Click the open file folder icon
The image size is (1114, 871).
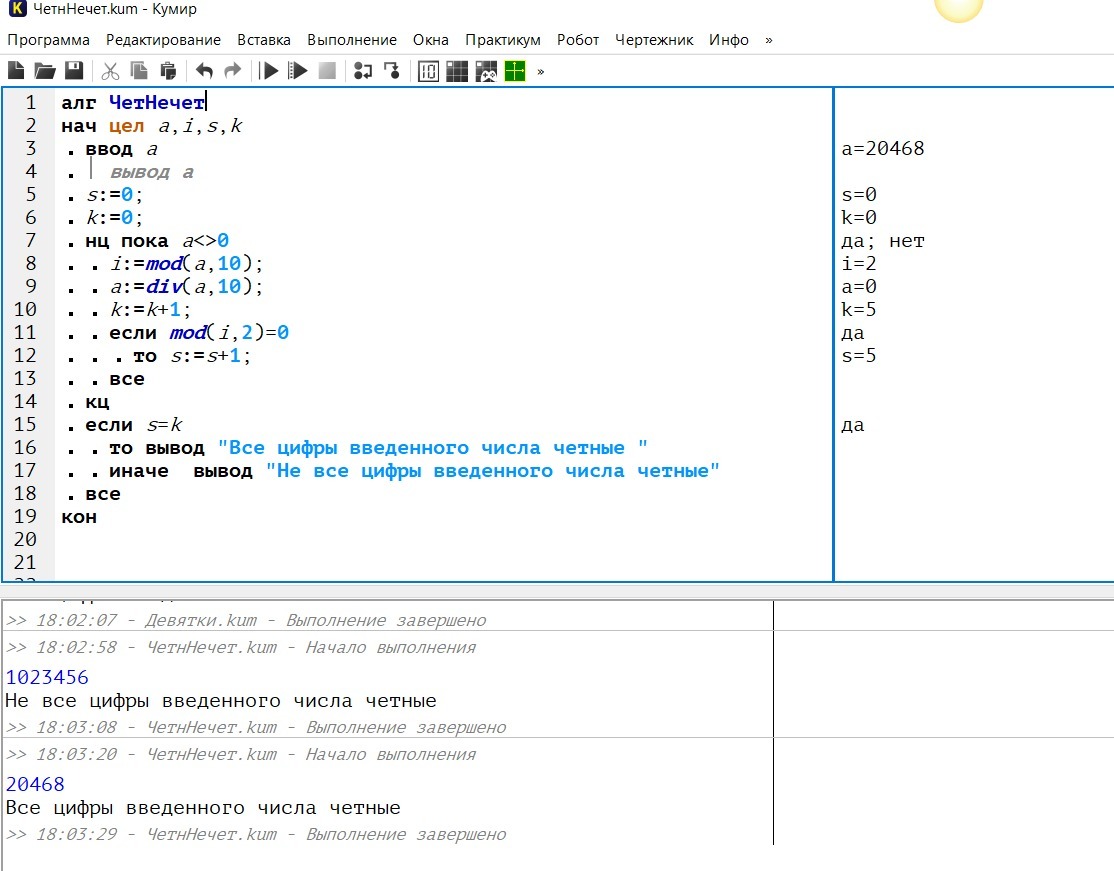[x=45, y=71]
